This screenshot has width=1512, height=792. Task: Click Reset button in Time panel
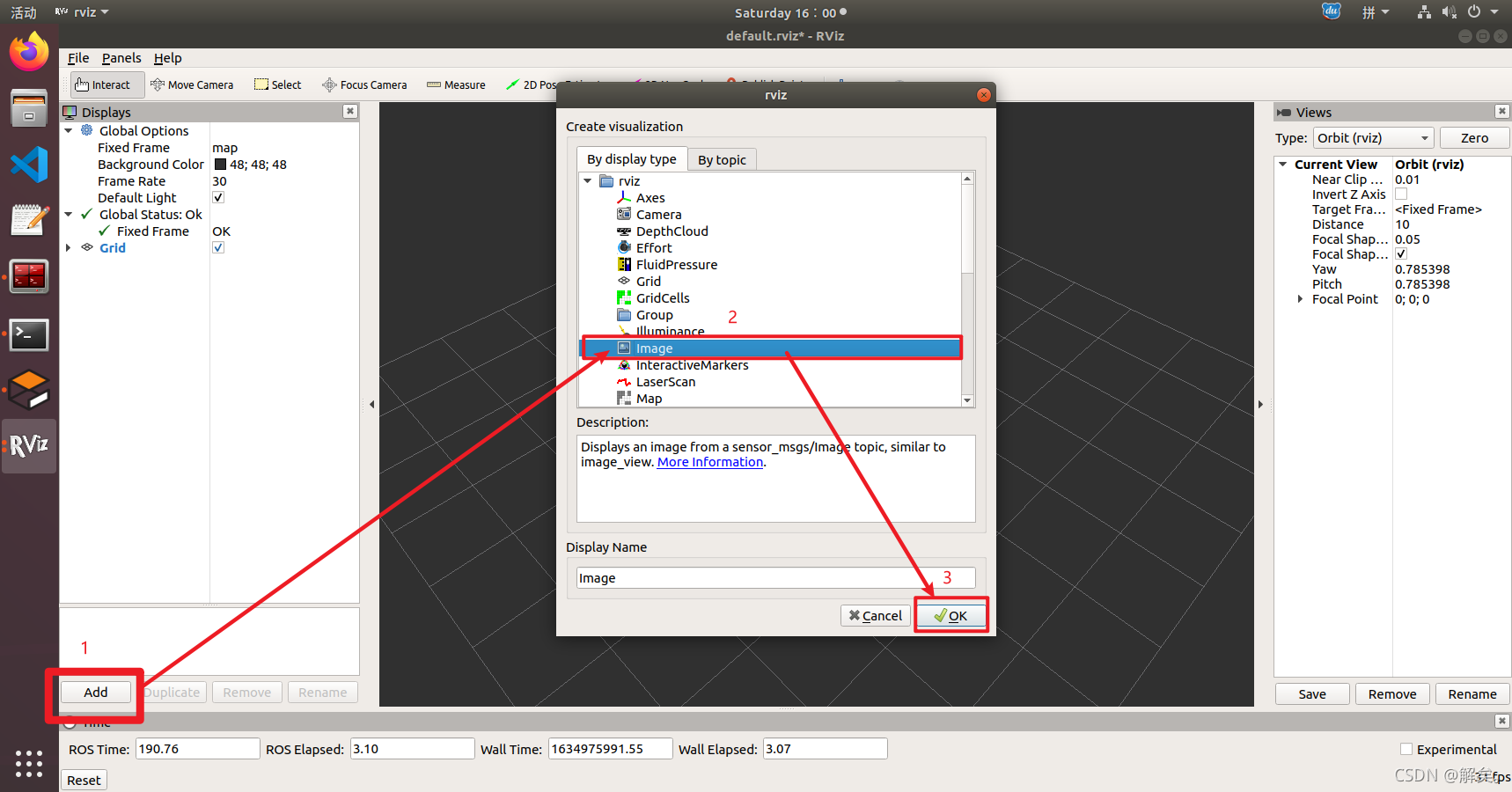(x=84, y=781)
